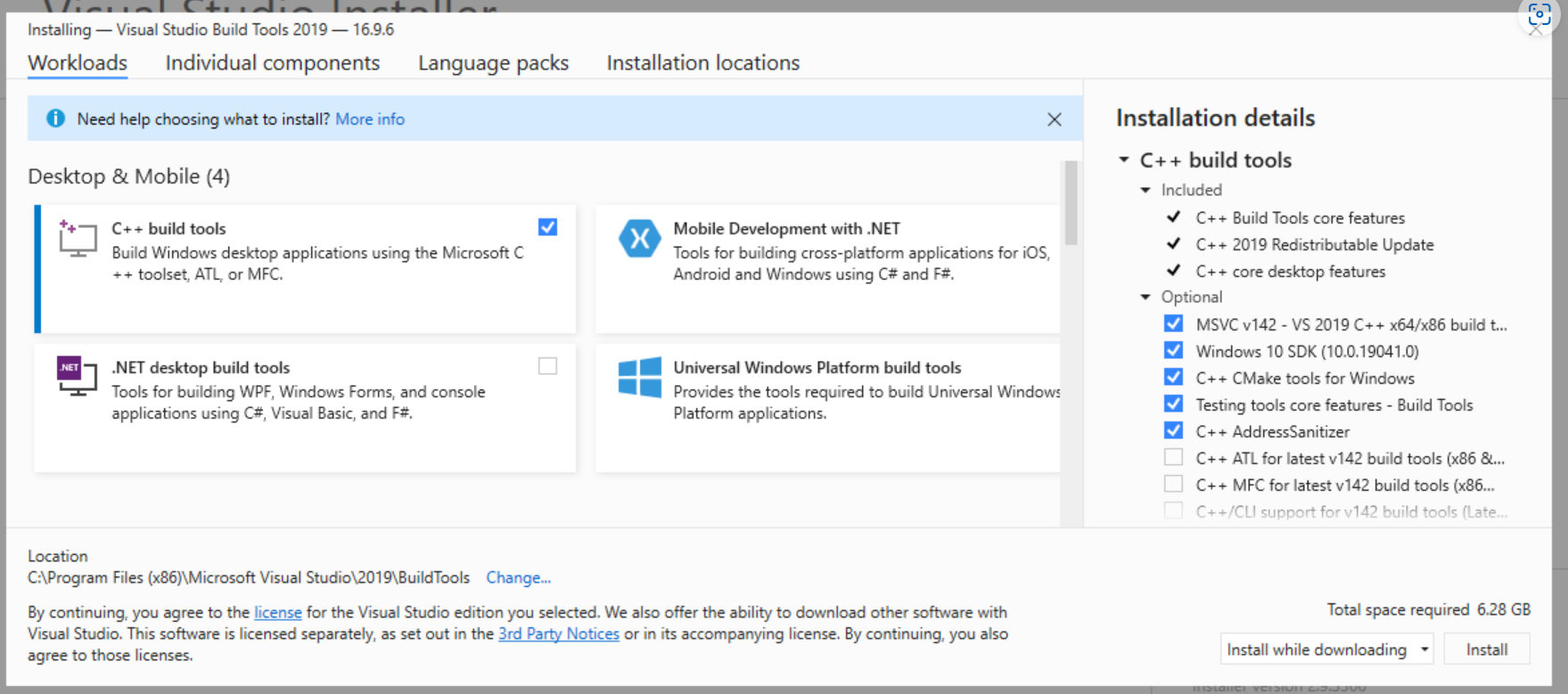The height and width of the screenshot is (694, 1568).
Task: Click the workloads list vertical scrollbar
Action: point(1071,203)
